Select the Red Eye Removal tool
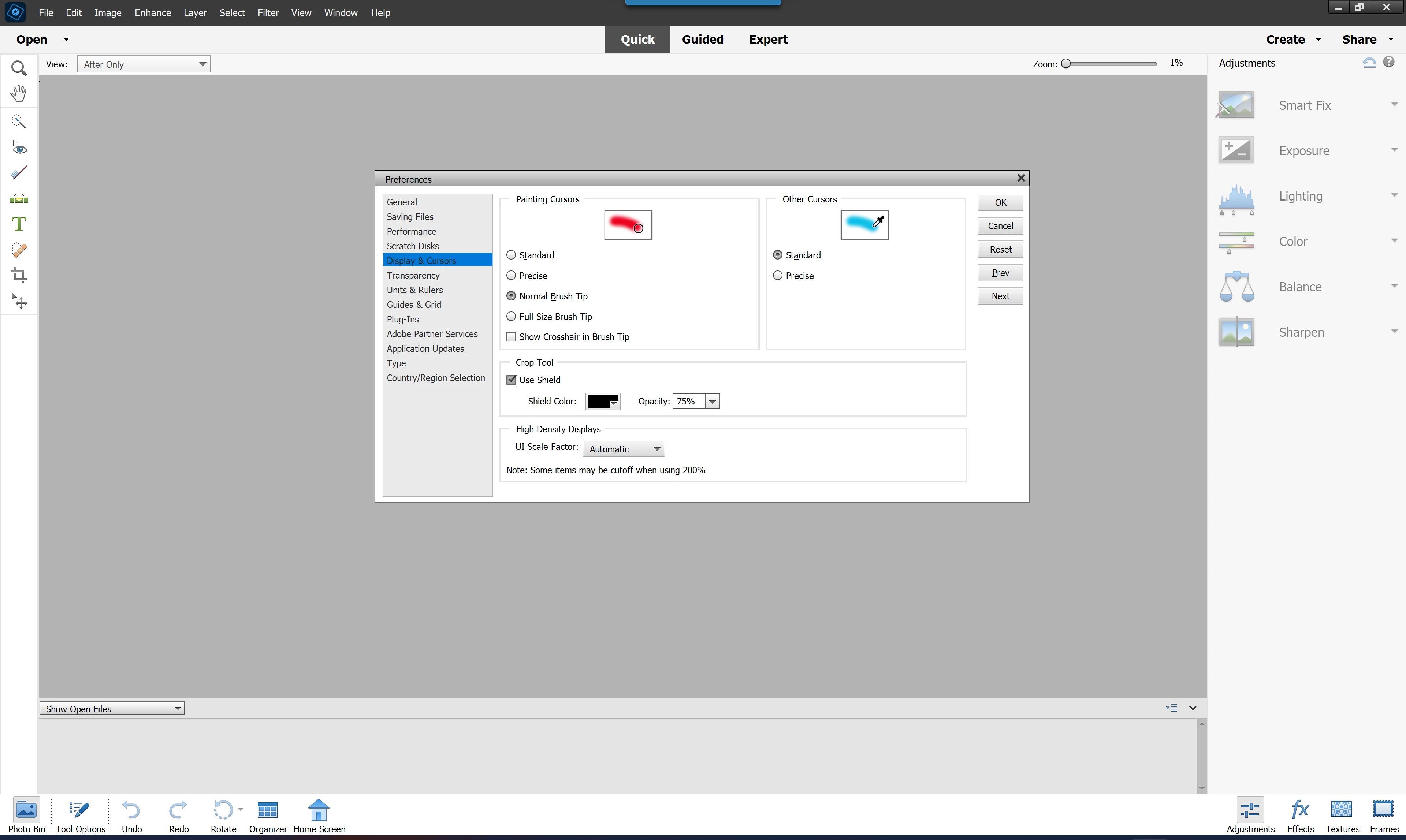The height and width of the screenshot is (840, 1406). pyautogui.click(x=19, y=148)
